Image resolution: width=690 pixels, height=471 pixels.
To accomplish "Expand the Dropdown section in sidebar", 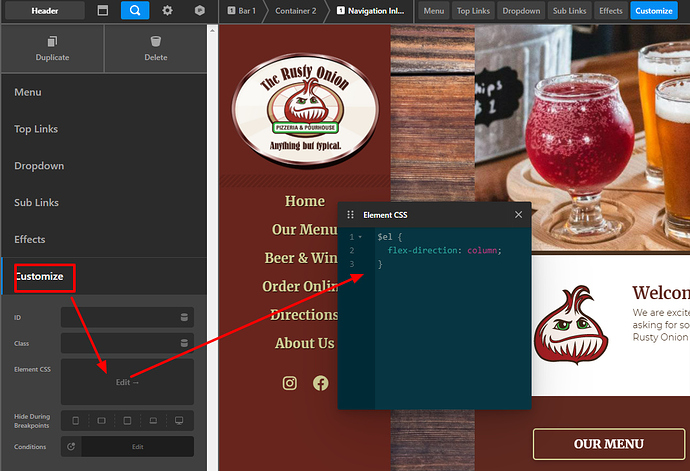I will (x=39, y=166).
